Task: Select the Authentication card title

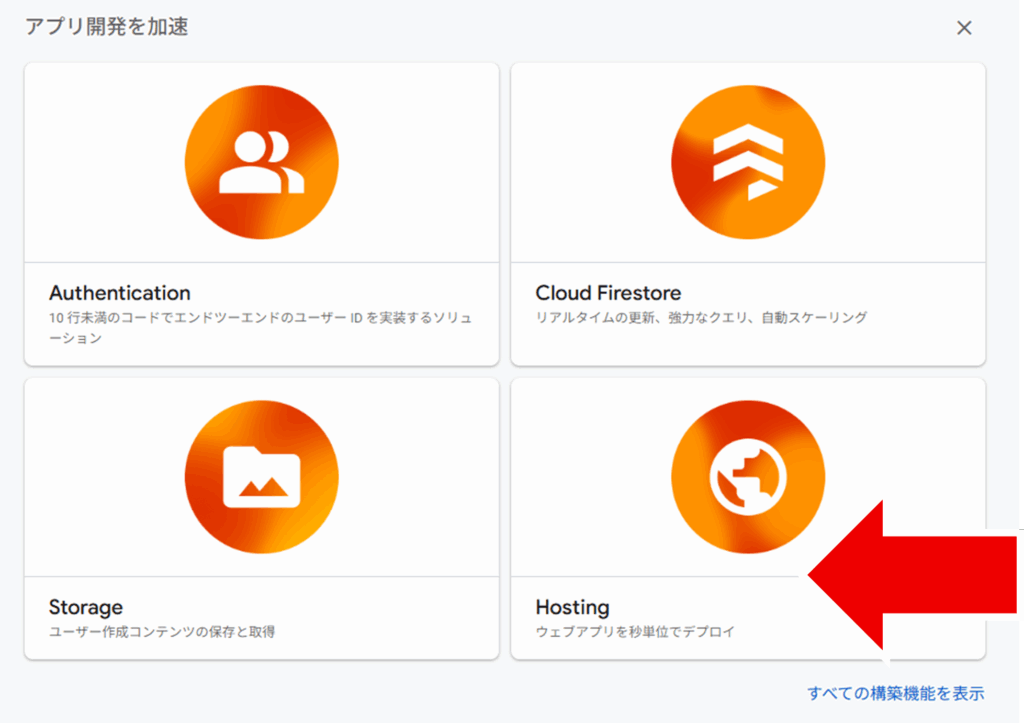Action: (x=120, y=293)
